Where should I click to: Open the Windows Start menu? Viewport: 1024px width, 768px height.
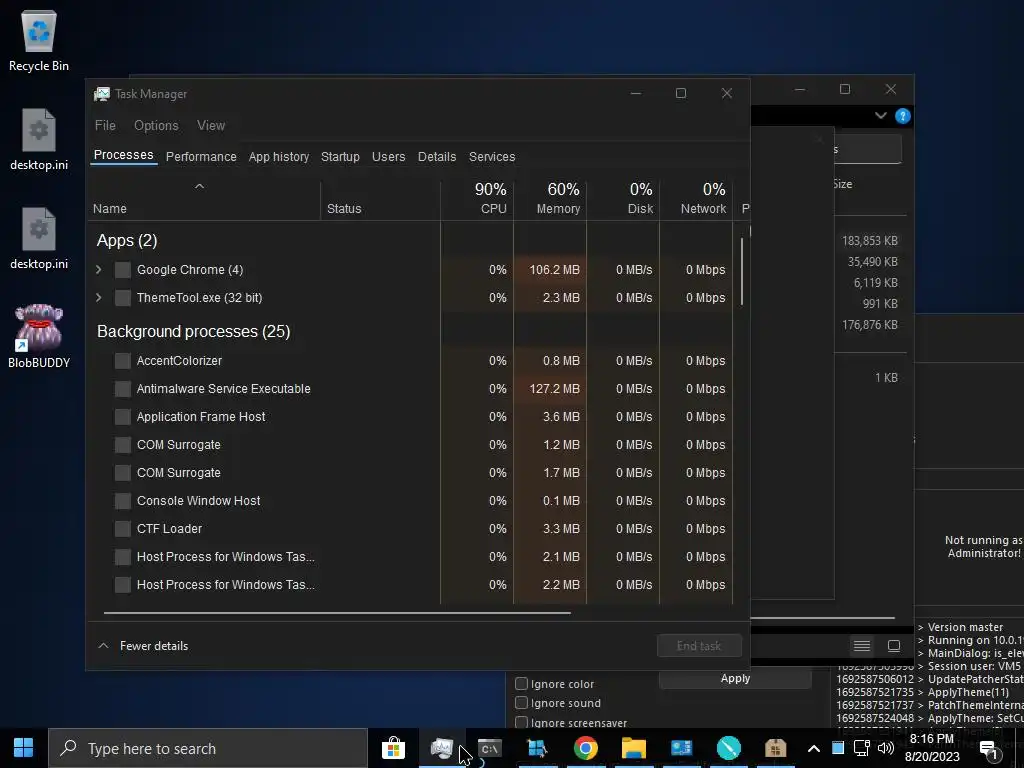tap(24, 748)
